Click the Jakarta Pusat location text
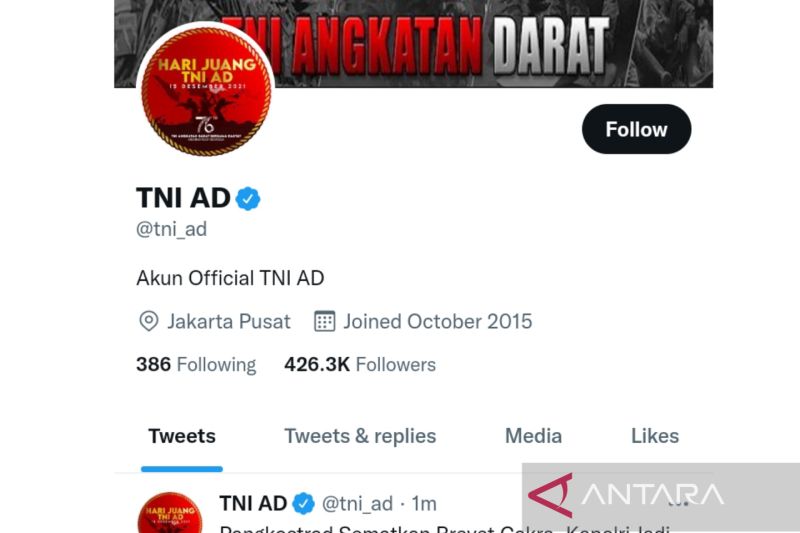 pos(229,321)
